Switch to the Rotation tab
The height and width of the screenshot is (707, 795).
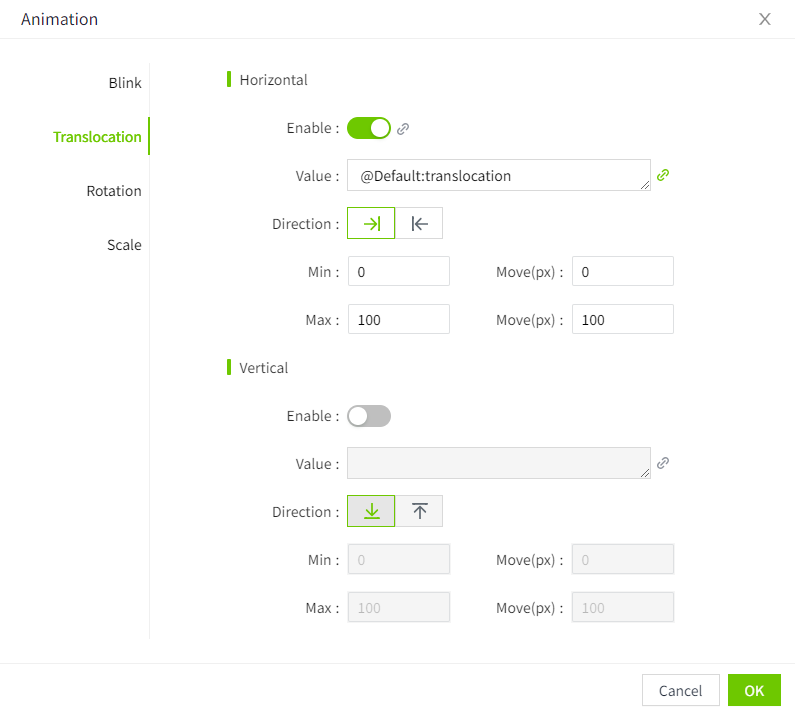[x=114, y=191]
